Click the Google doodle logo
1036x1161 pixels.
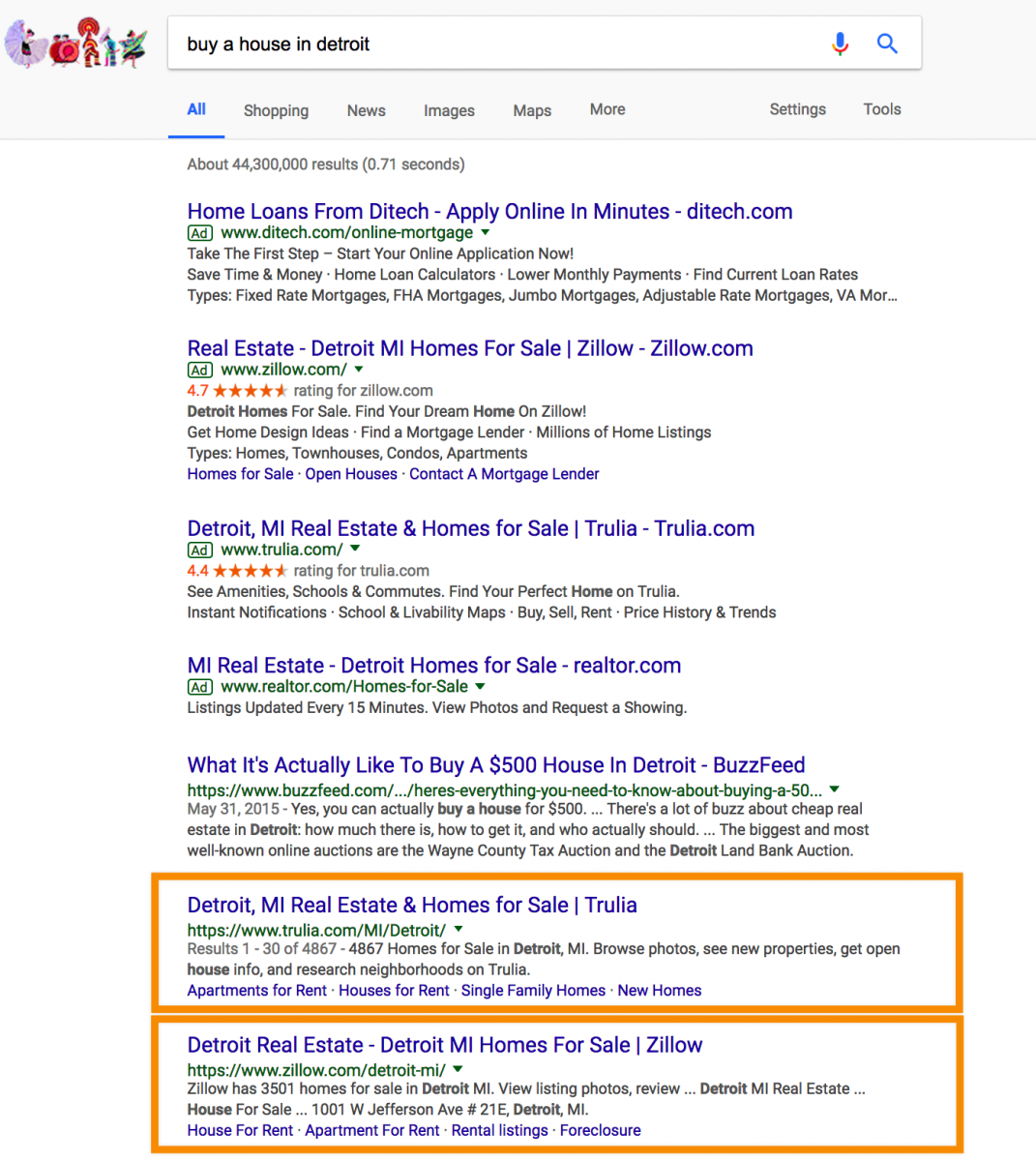(x=75, y=44)
